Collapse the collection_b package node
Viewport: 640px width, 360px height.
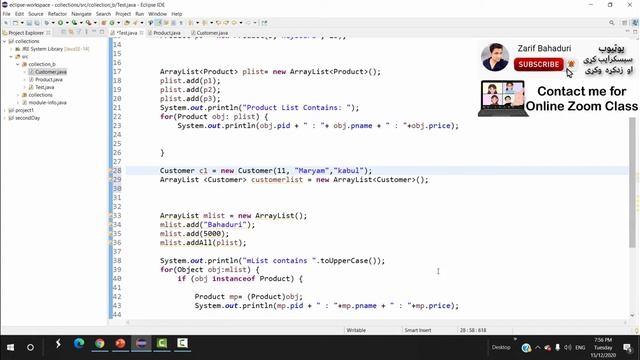[18, 64]
